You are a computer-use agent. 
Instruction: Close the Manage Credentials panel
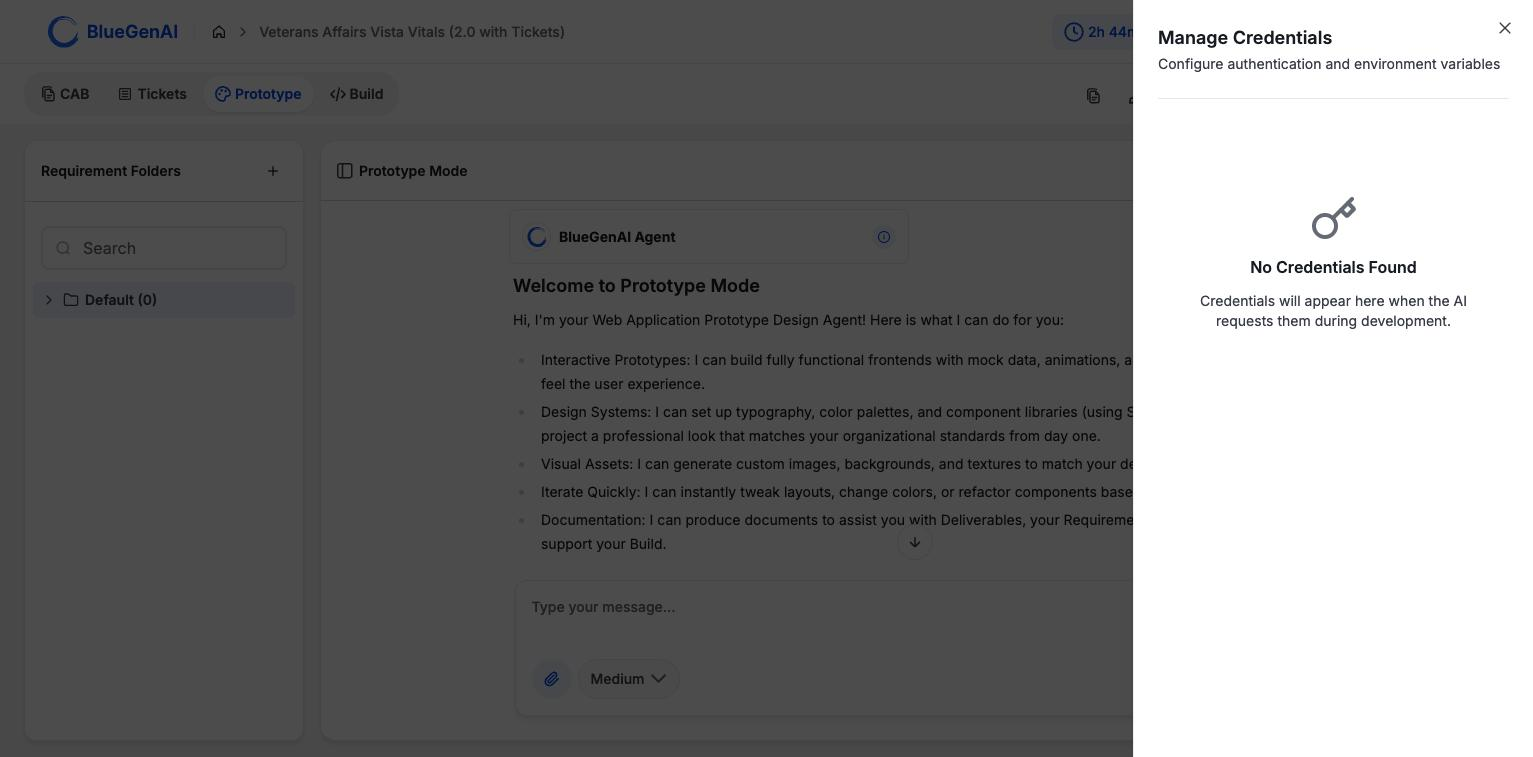[1505, 28]
